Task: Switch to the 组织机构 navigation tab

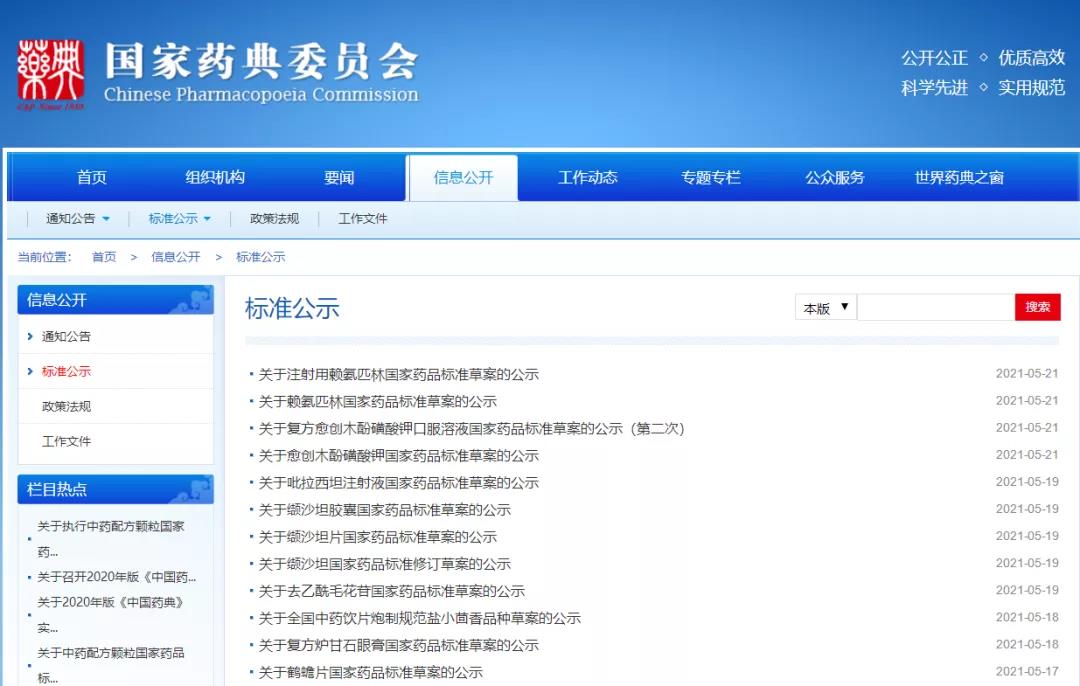Action: tap(215, 177)
